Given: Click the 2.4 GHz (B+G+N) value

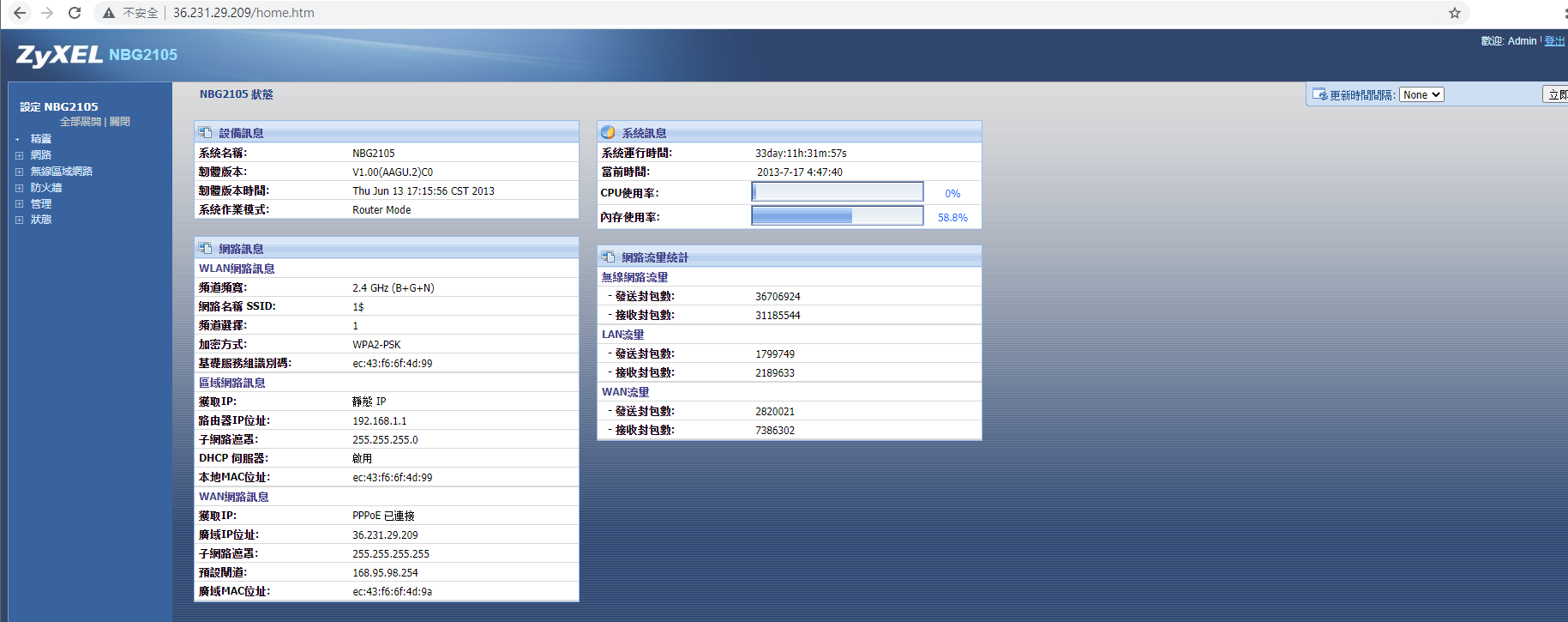Looking at the screenshot, I should (394, 288).
